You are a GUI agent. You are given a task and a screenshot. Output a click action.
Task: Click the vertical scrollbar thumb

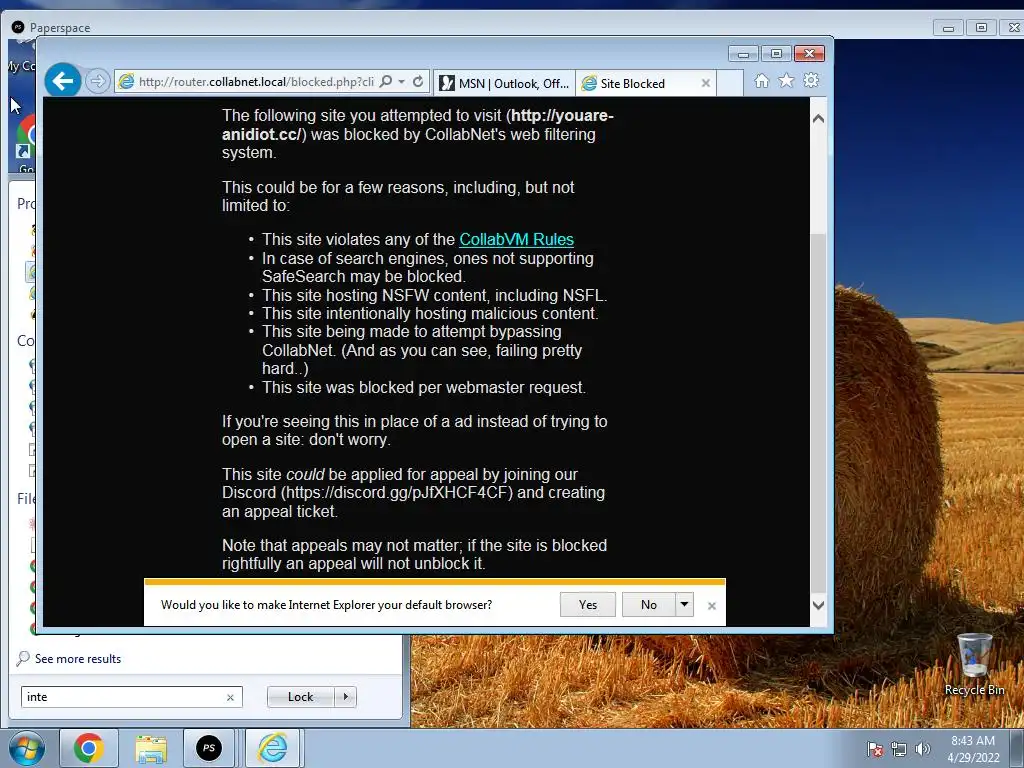coord(818,411)
